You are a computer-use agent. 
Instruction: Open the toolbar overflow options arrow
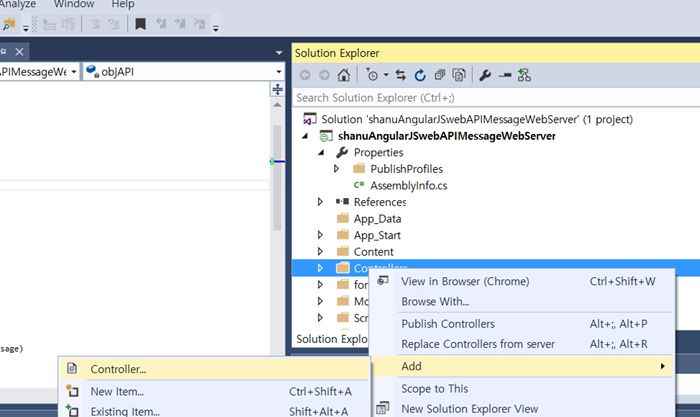click(x=216, y=29)
